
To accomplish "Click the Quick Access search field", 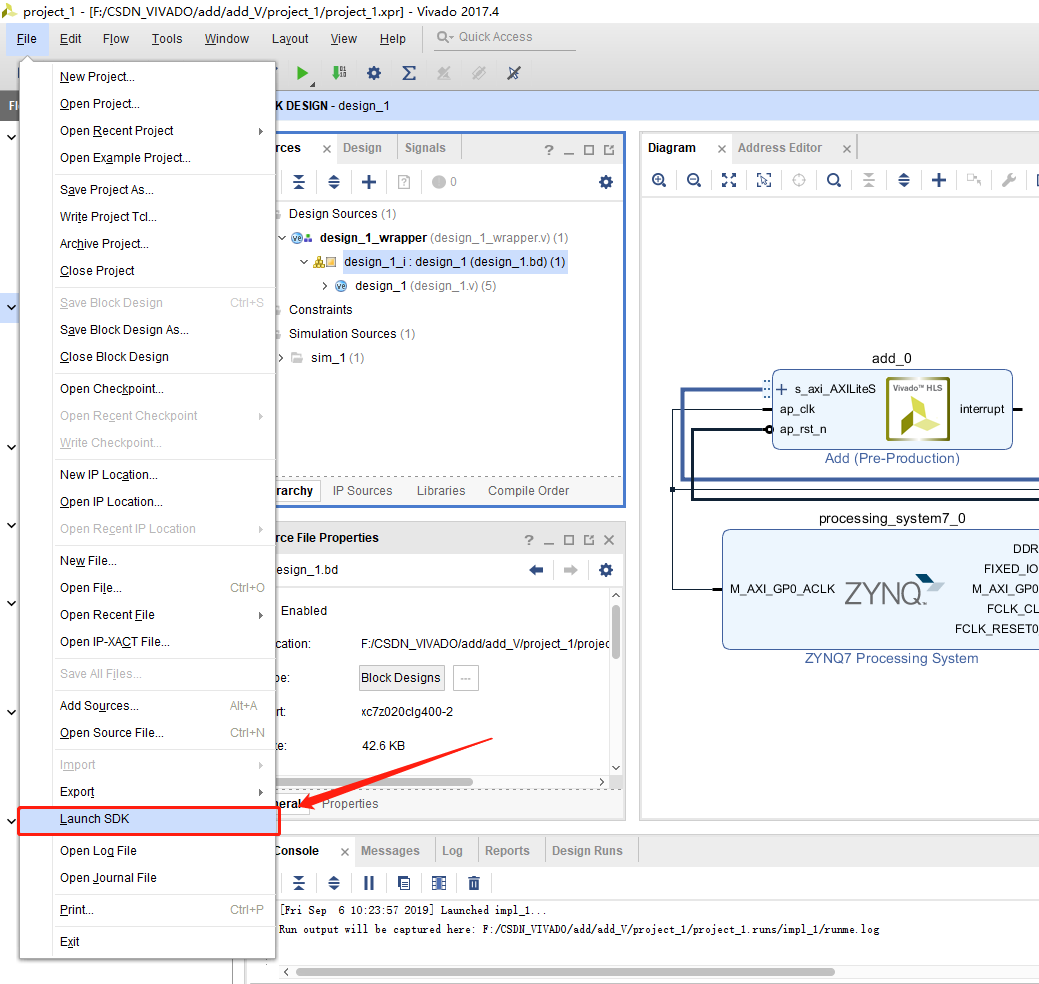I will 506,37.
